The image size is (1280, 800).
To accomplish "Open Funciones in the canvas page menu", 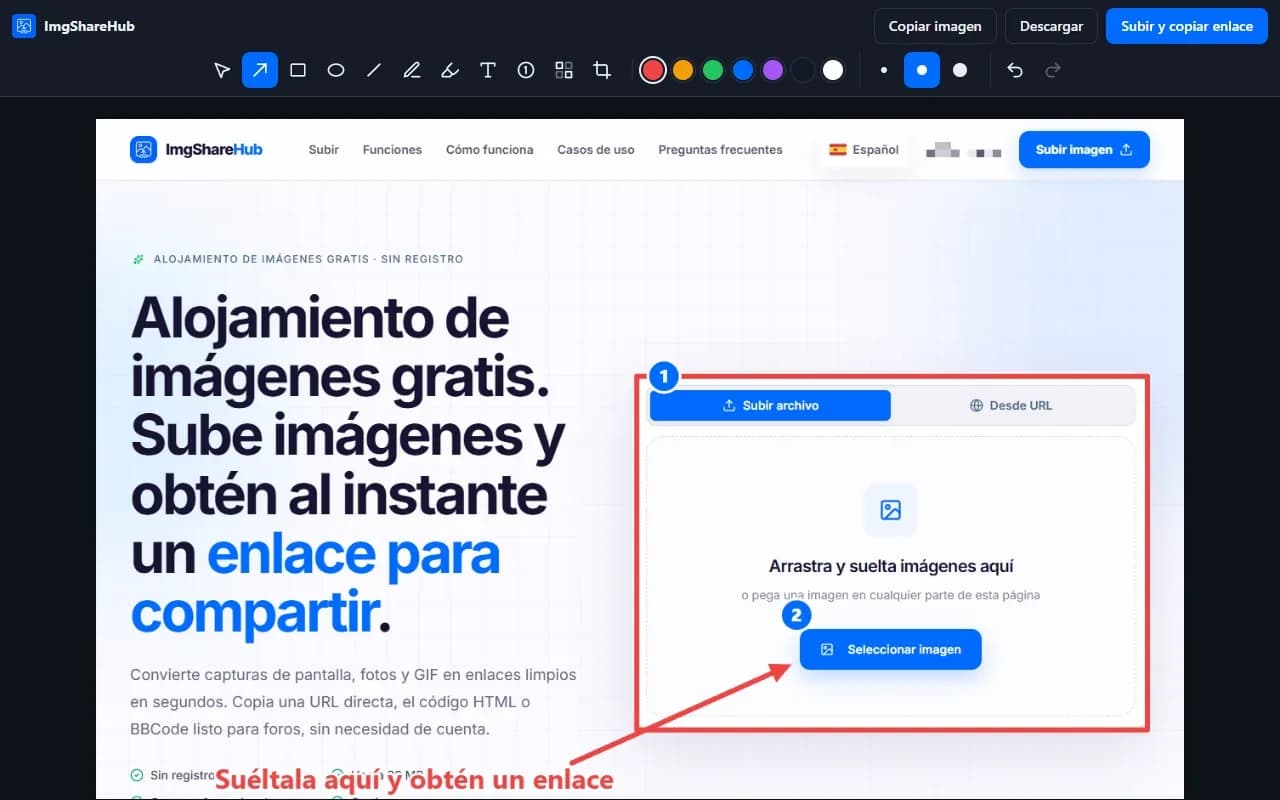I will click(x=392, y=150).
